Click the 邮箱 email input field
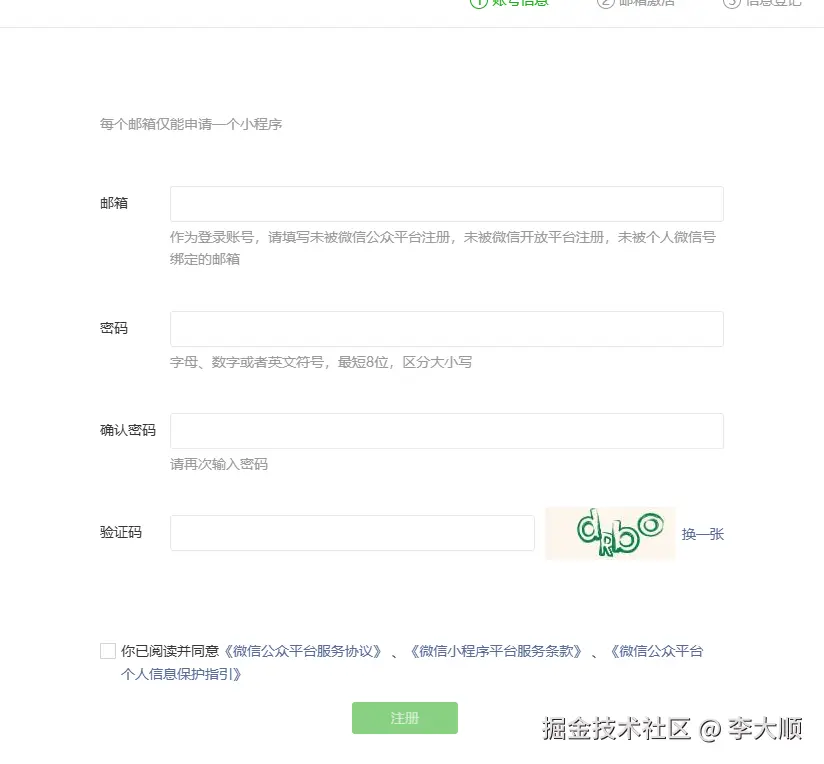Screen dimensions: 824x764 (x=447, y=204)
